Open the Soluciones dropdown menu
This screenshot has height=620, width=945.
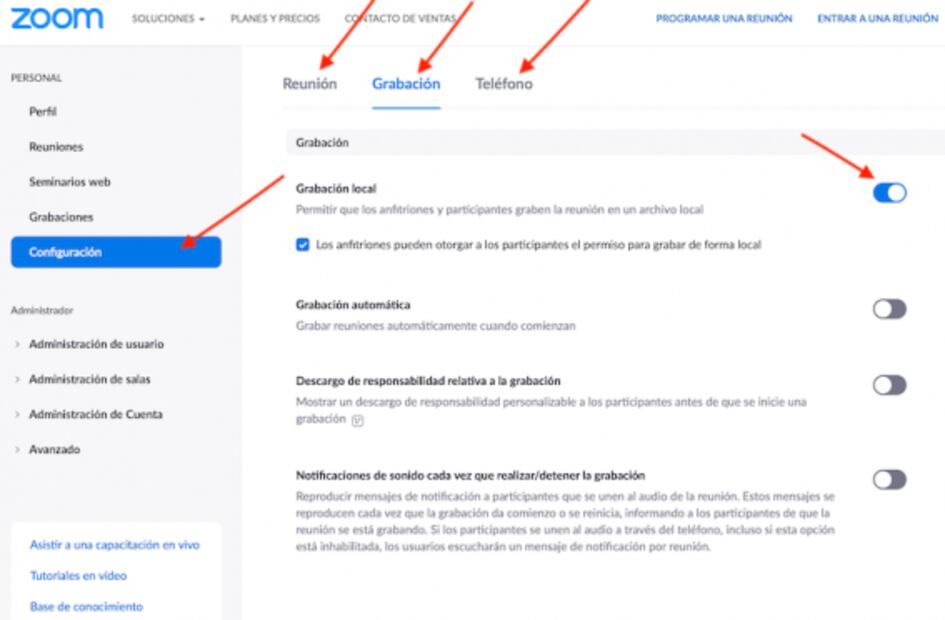click(x=168, y=19)
